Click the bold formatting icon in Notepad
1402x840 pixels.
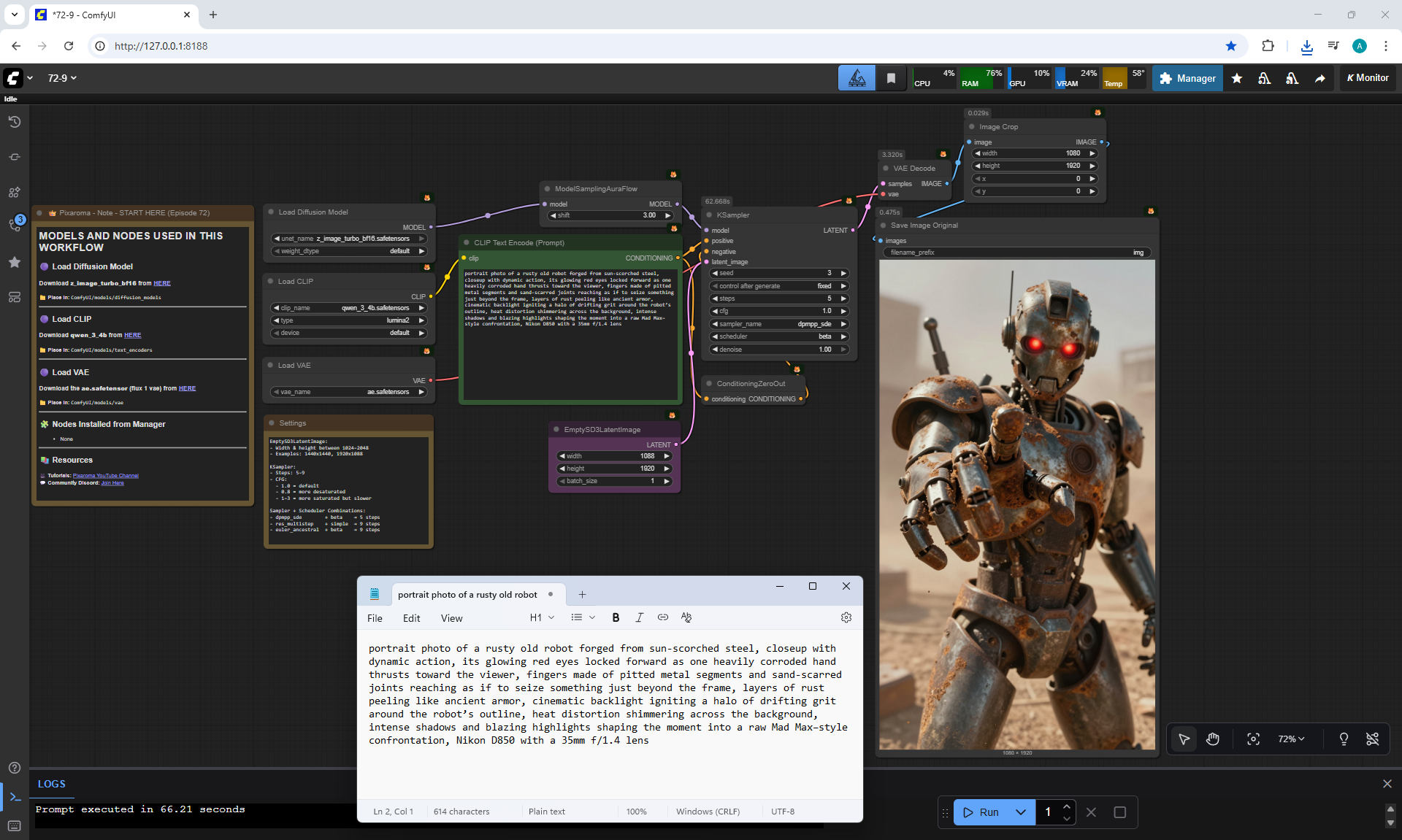coord(616,617)
